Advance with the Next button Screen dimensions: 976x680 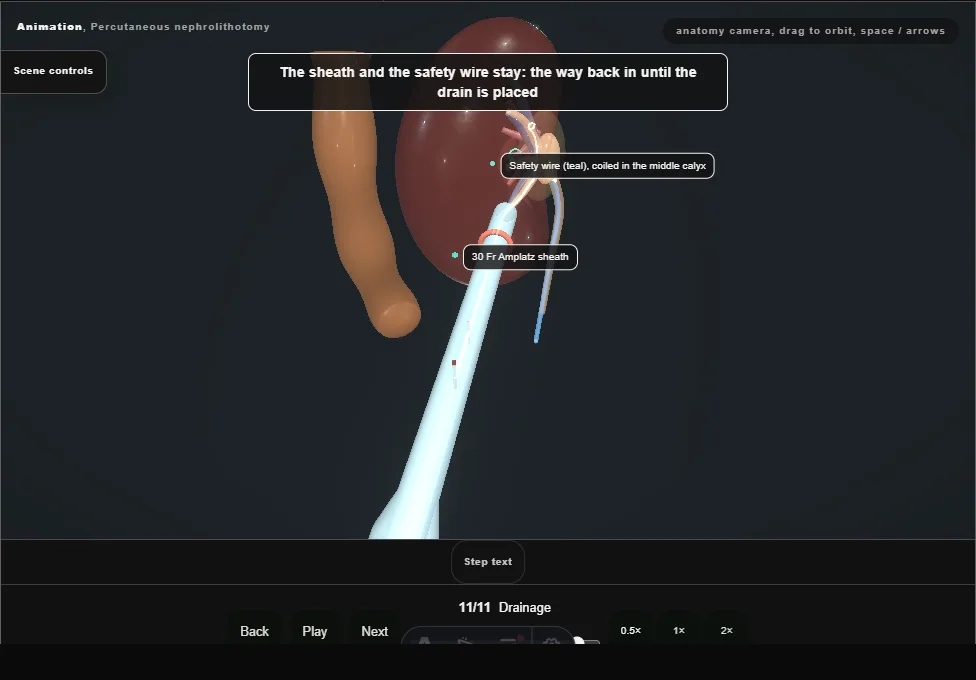(375, 631)
